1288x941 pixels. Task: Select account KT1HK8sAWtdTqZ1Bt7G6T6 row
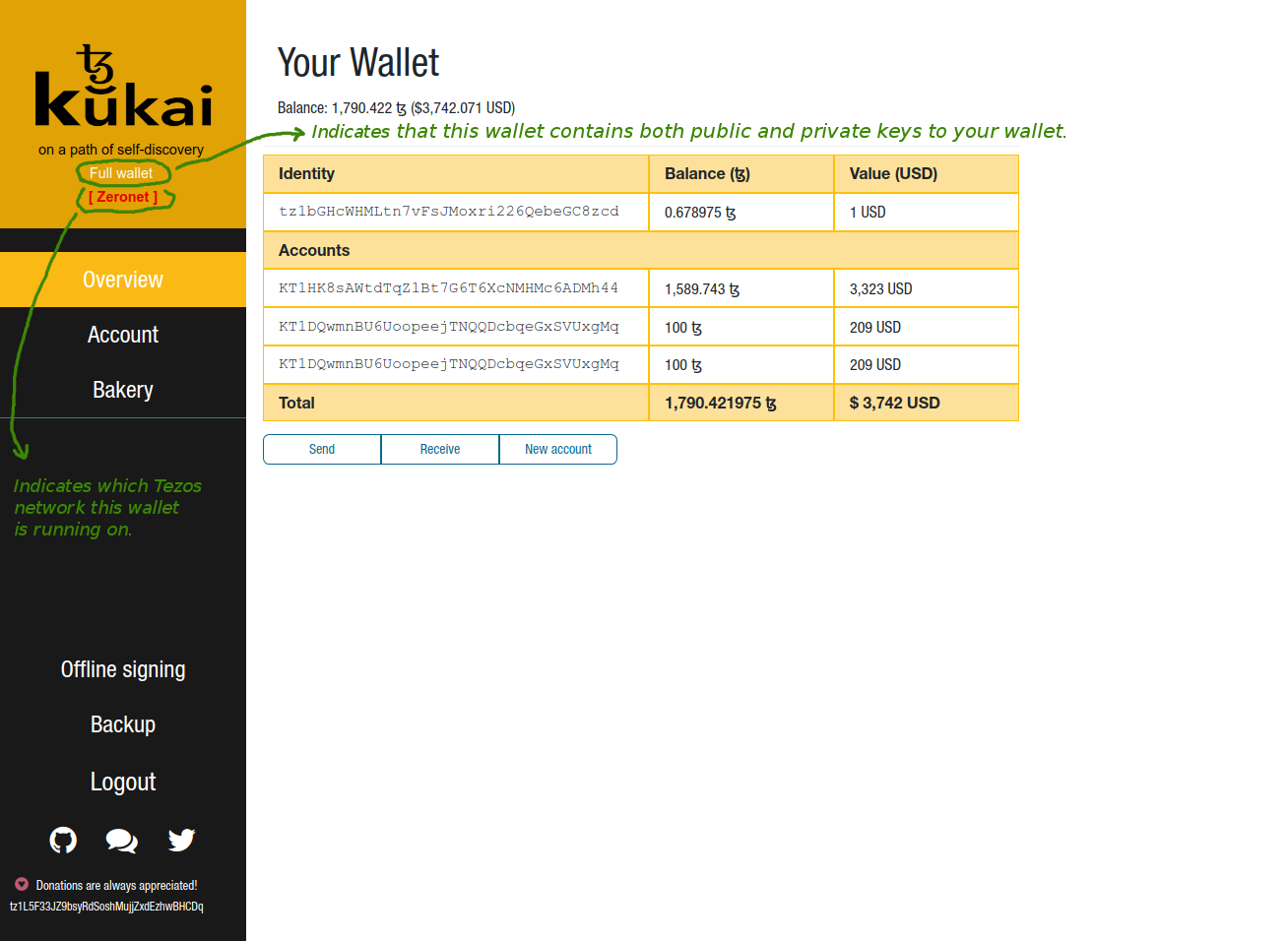448,288
